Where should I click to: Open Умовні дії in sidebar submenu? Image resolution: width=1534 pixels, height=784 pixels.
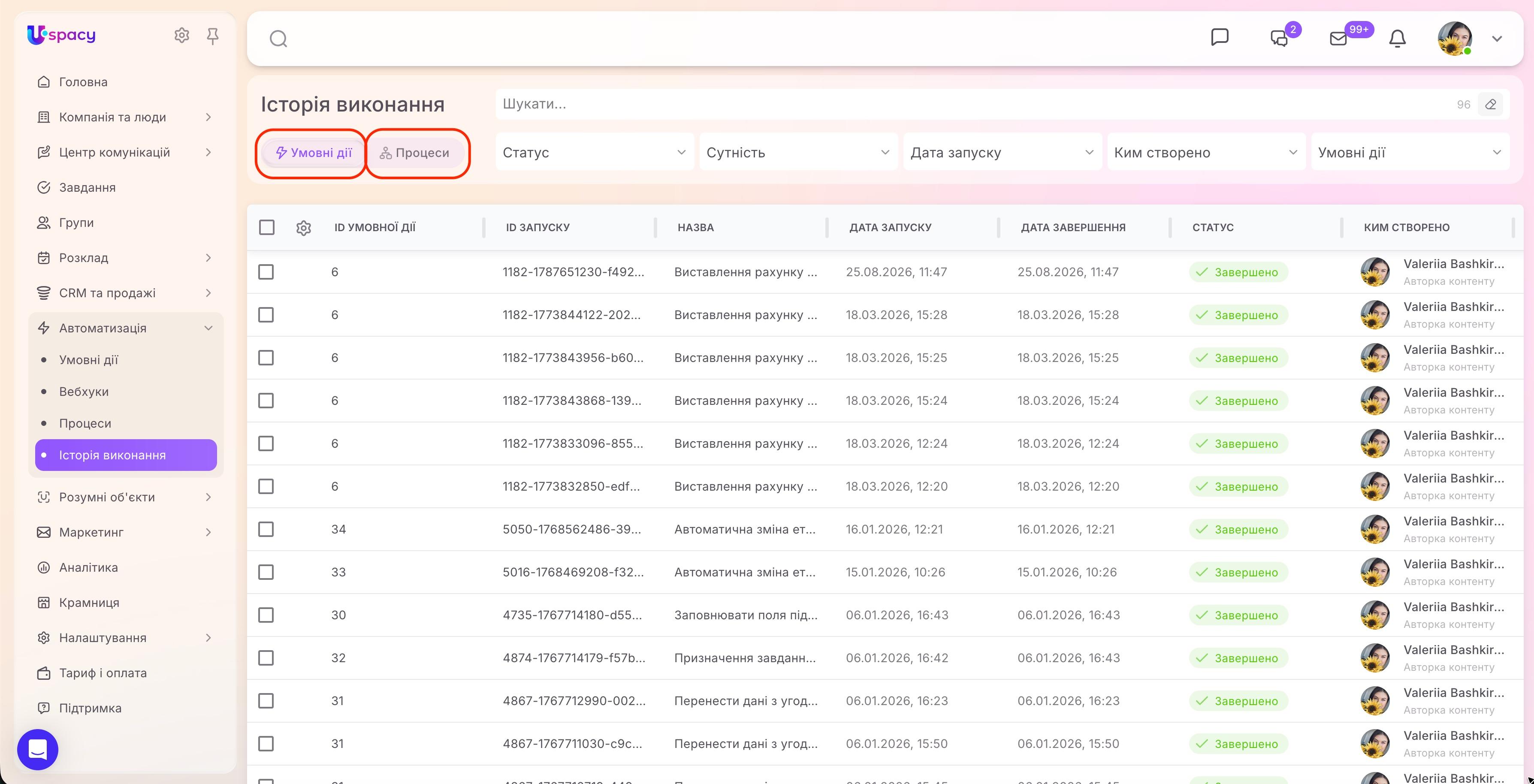pos(126,359)
